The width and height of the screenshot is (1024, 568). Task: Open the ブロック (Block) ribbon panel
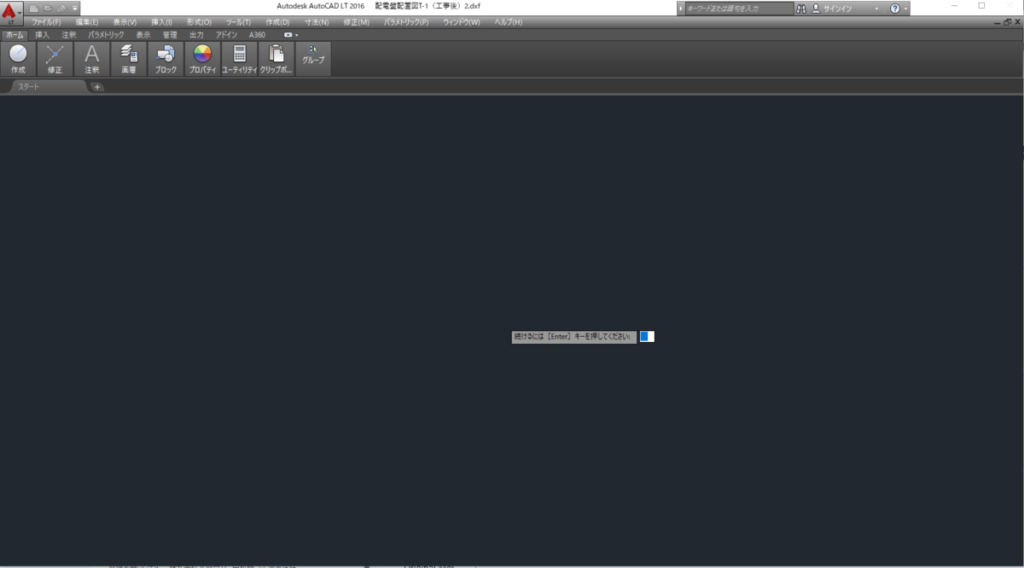(165, 59)
